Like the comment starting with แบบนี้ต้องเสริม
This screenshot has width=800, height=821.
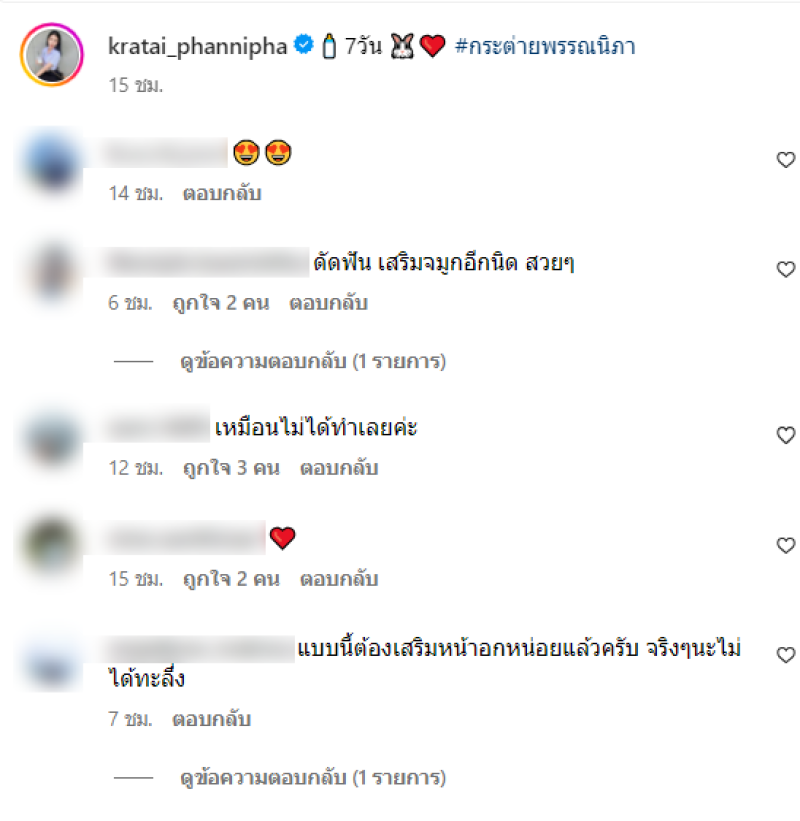(x=785, y=654)
